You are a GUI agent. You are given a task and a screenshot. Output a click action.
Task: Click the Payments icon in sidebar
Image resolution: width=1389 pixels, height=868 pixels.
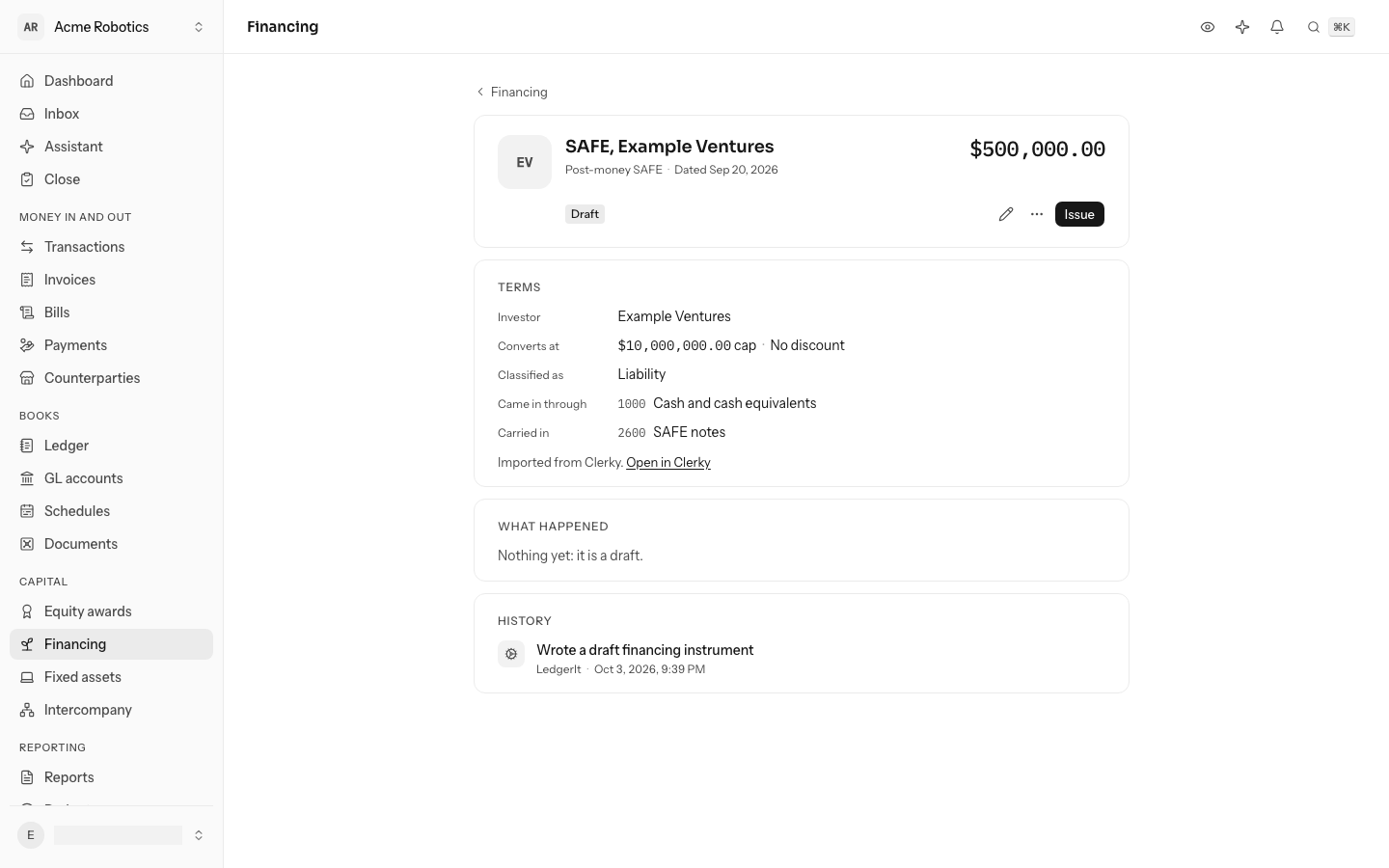point(27,345)
